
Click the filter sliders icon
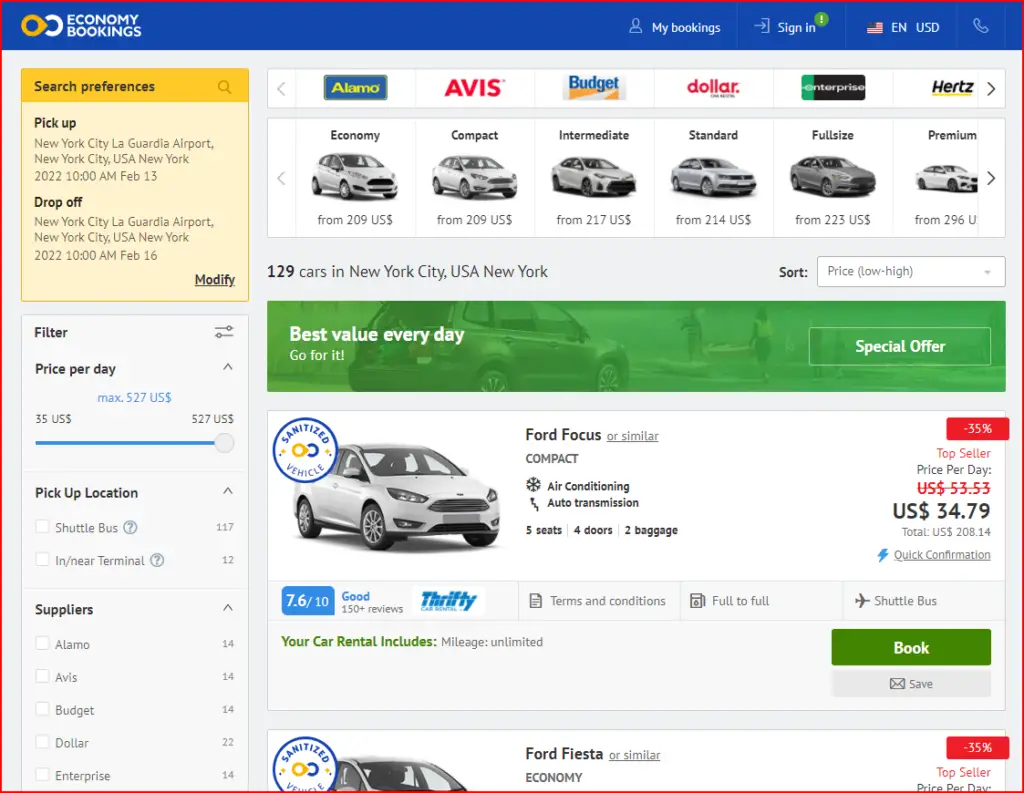(x=224, y=332)
